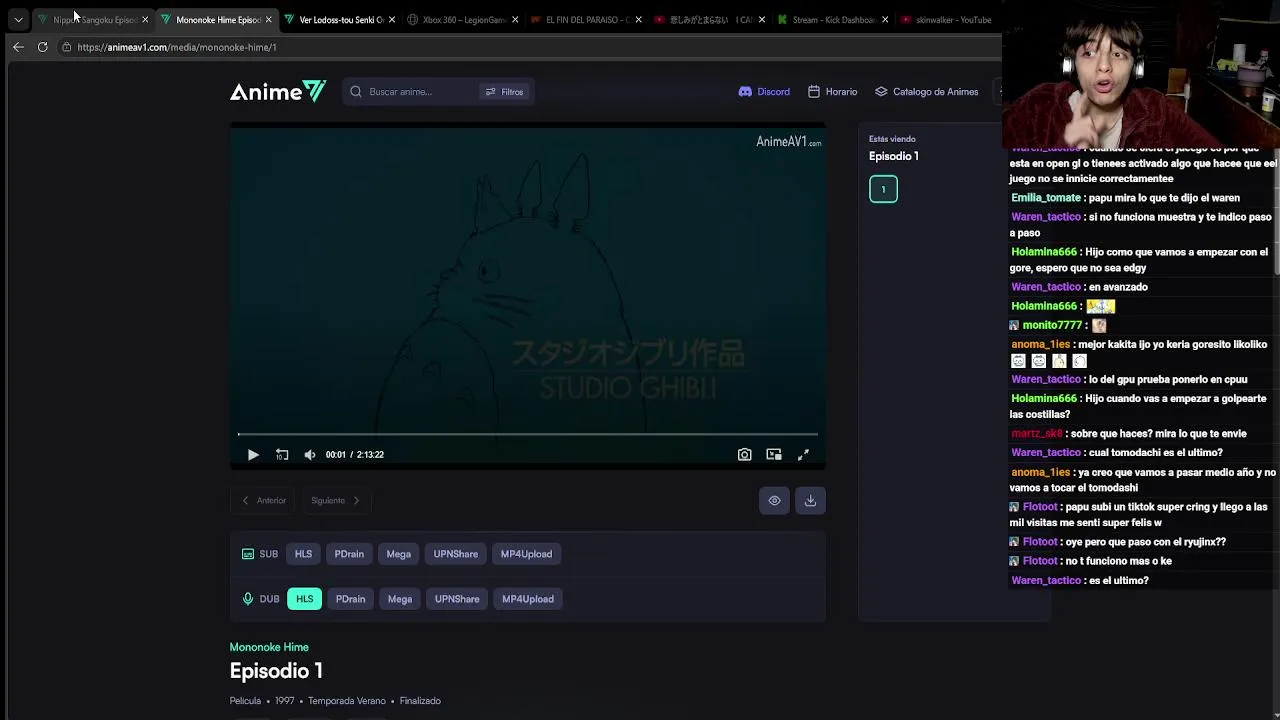Select the SUB HLS server

pos(303,554)
